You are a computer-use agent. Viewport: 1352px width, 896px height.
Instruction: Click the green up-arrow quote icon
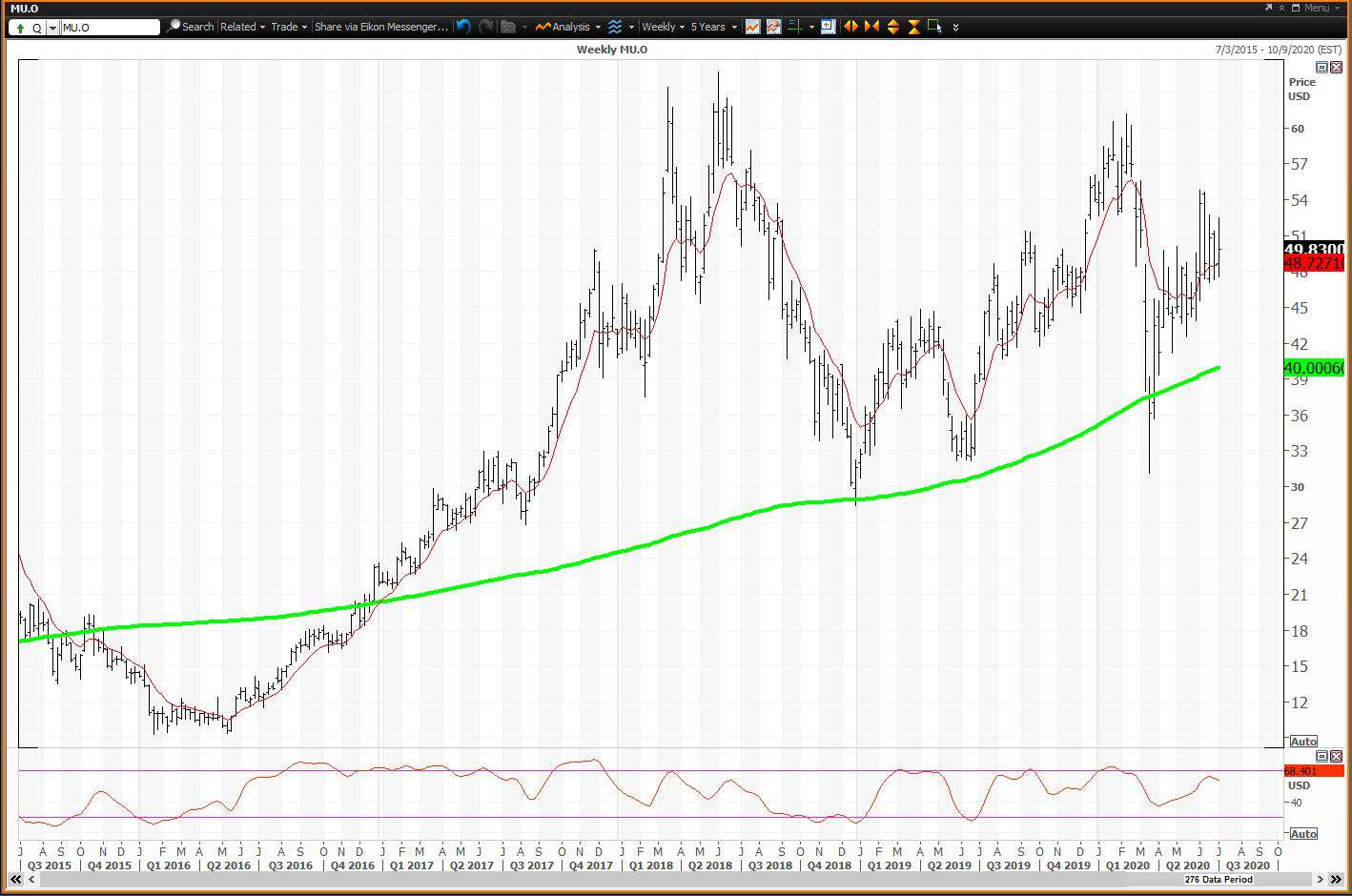tap(20, 28)
